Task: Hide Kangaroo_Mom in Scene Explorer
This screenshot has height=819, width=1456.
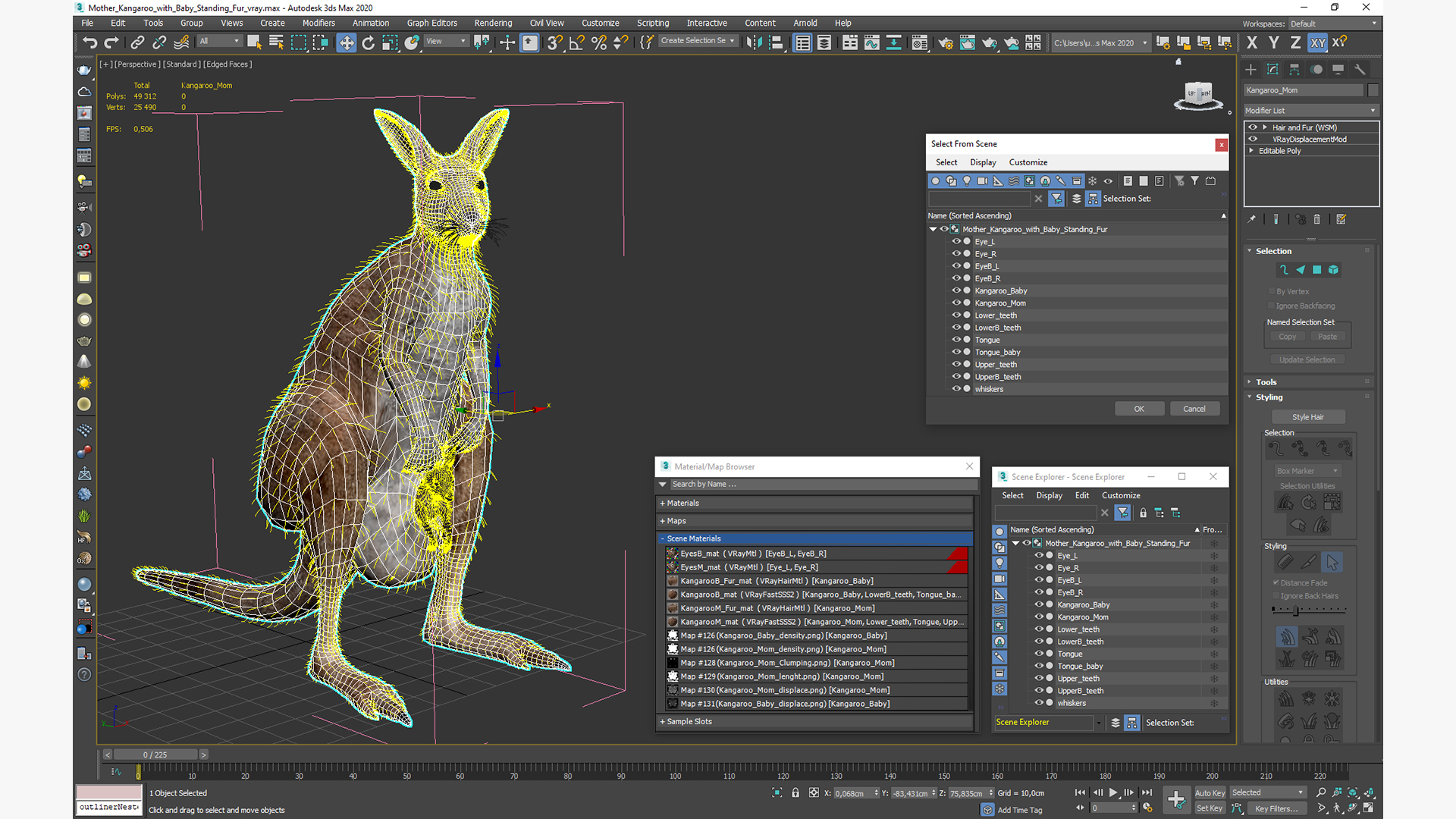Action: point(1039,617)
